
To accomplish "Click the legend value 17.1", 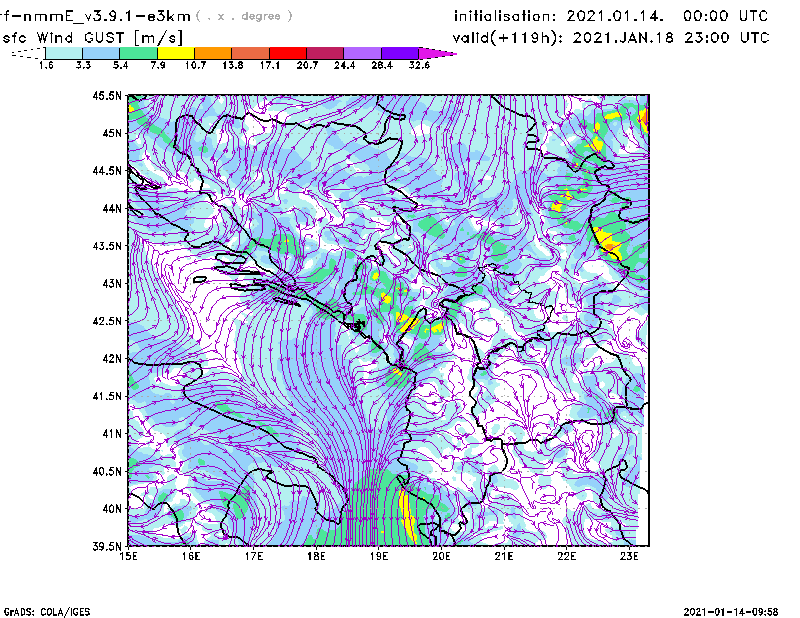I will (x=269, y=65).
